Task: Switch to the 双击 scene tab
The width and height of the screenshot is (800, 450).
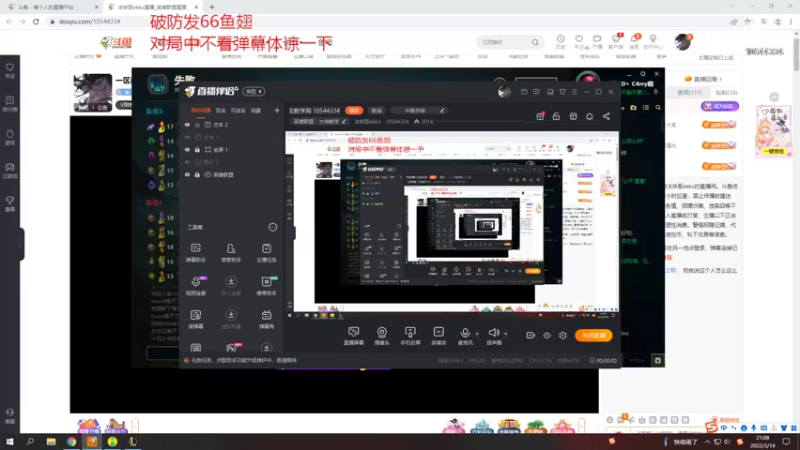Action: coord(220,110)
